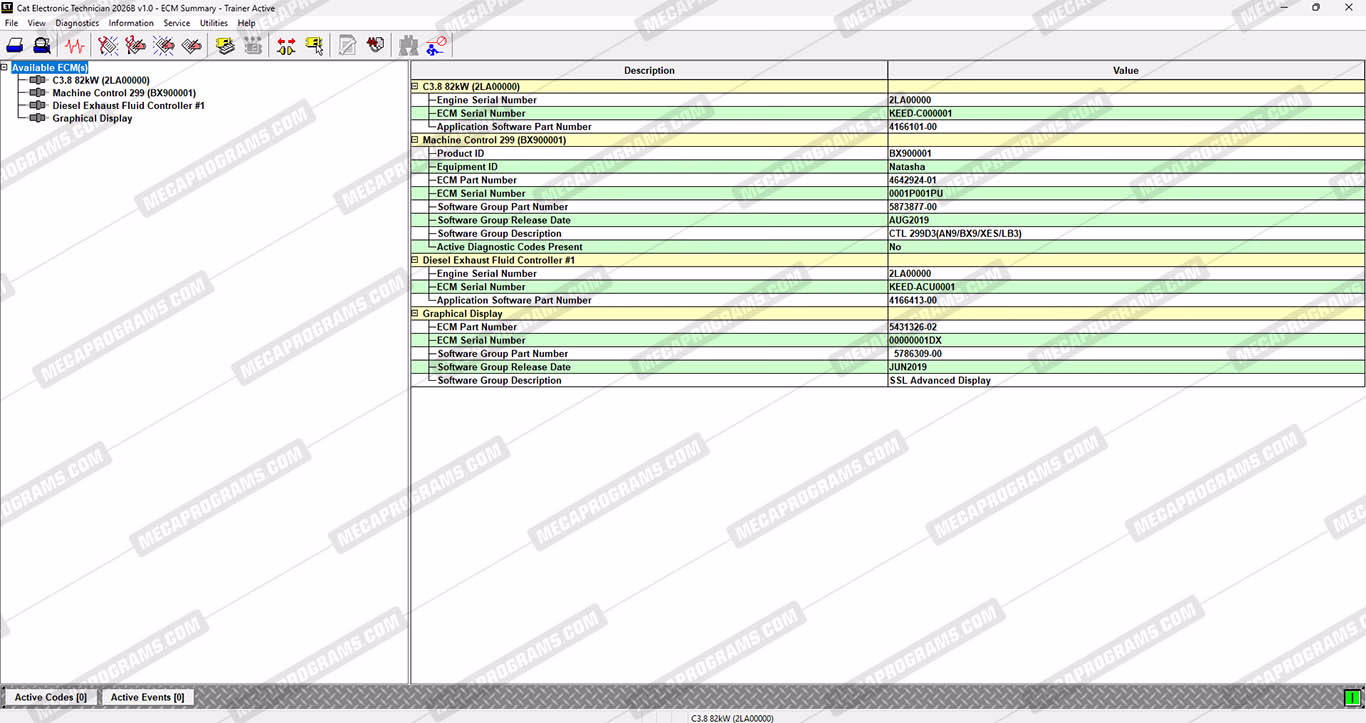Viewport: 1366px width, 723px height.
Task: Click the Print toolbar icon
Action: tap(15, 45)
